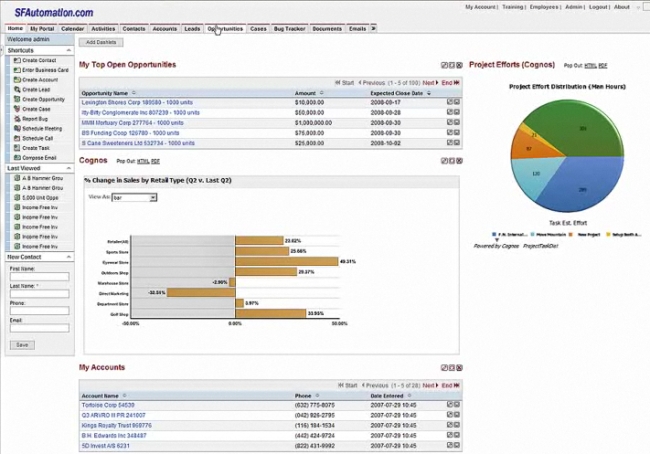Image resolution: width=650 pixels, height=454 pixels.
Task: Click the Compose Email shortcut icon
Action: pyautogui.click(x=17, y=158)
